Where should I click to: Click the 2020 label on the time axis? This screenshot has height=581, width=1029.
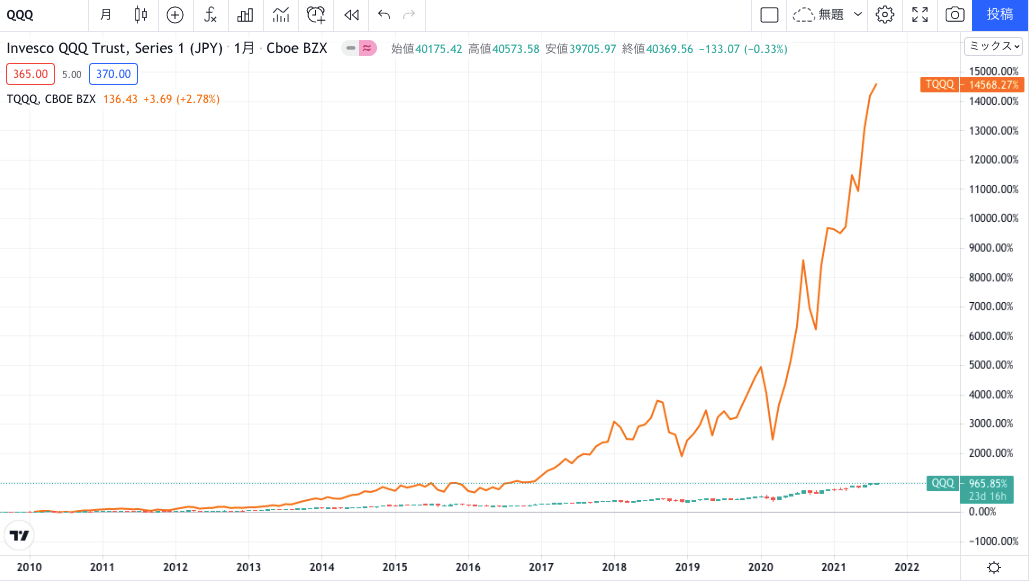761,567
